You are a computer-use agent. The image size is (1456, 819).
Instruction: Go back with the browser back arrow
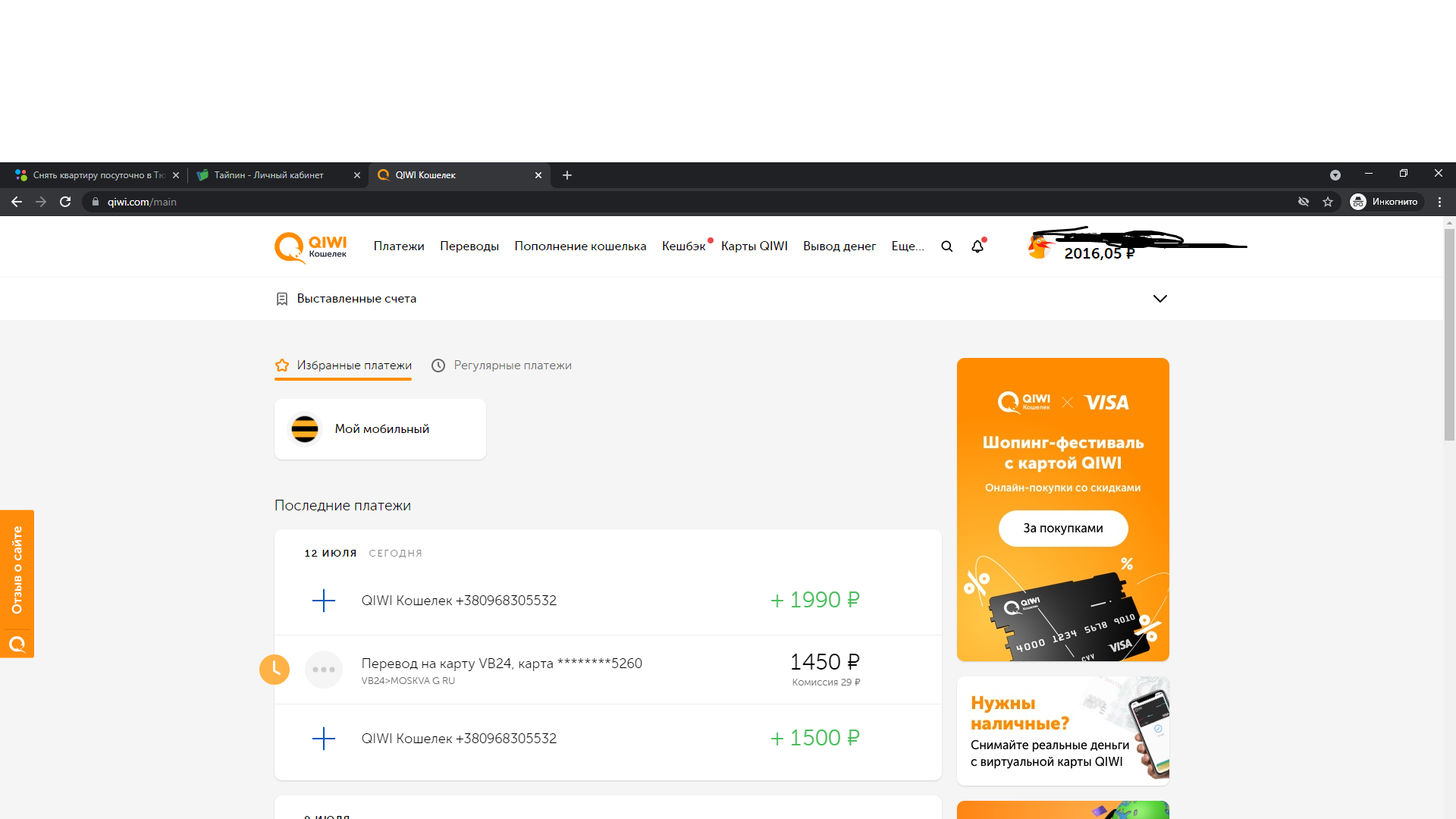(17, 202)
